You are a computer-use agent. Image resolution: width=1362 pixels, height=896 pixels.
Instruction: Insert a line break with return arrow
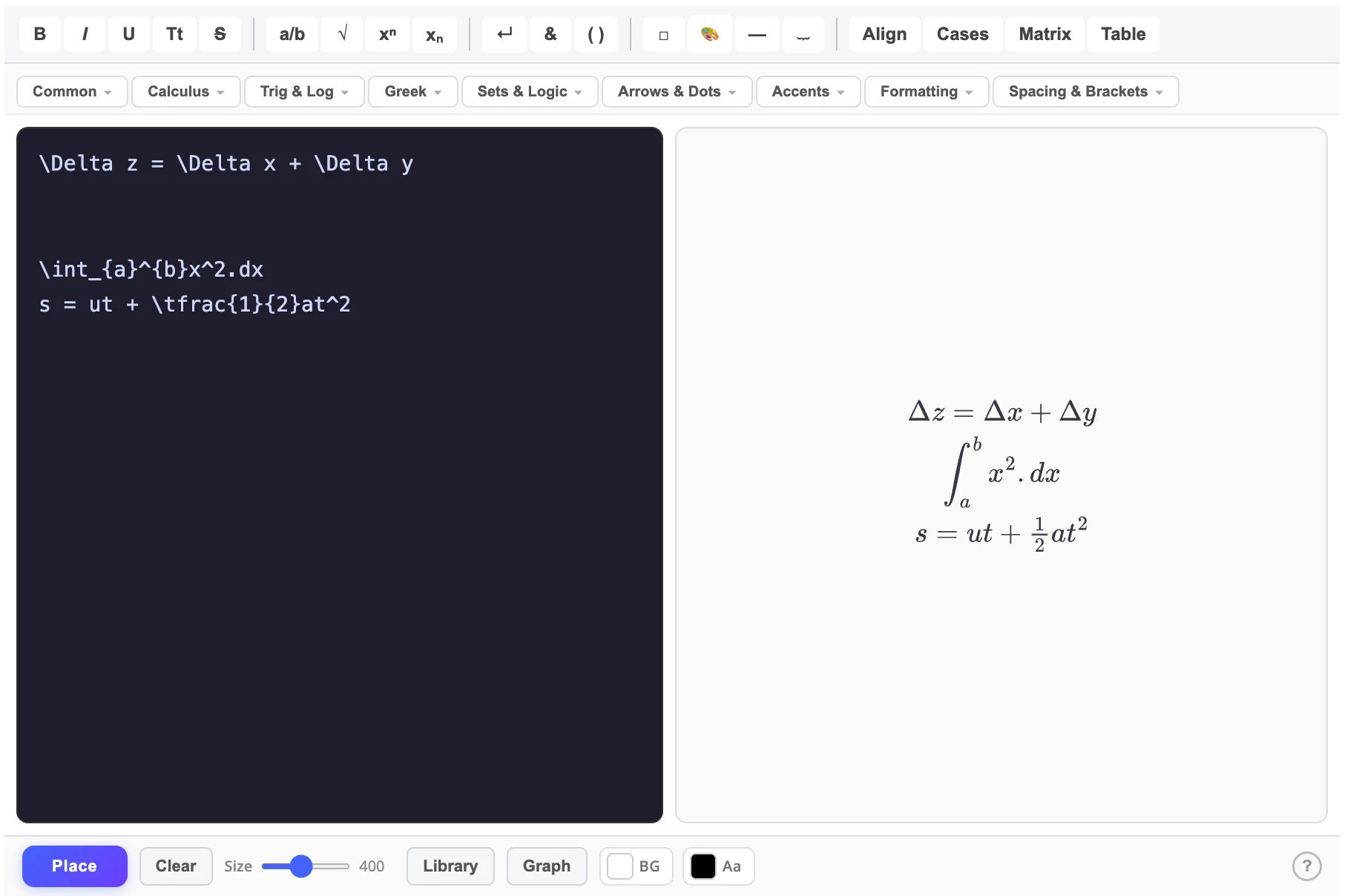(505, 34)
